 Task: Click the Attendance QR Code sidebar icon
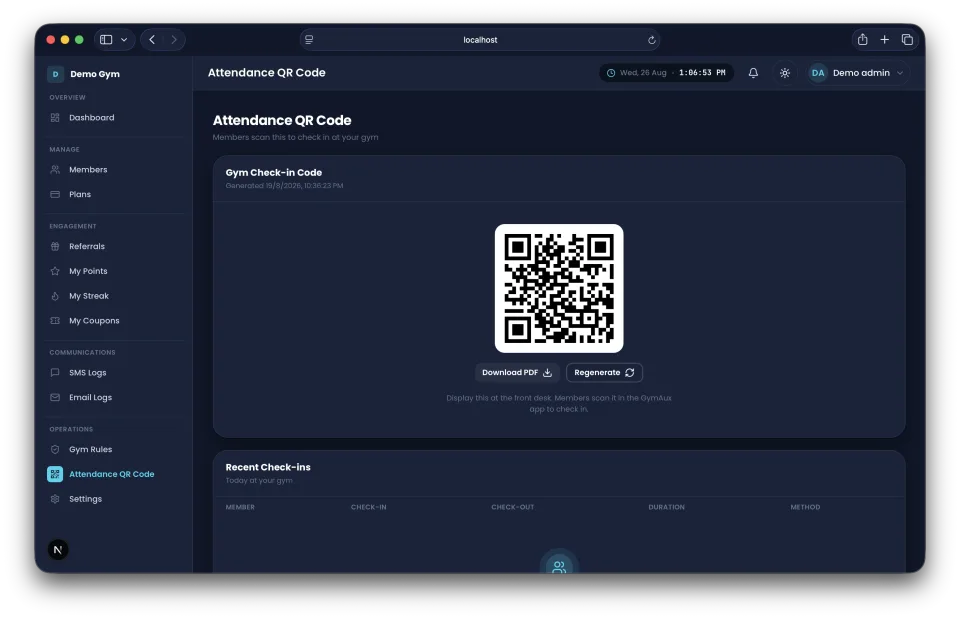click(x=55, y=474)
